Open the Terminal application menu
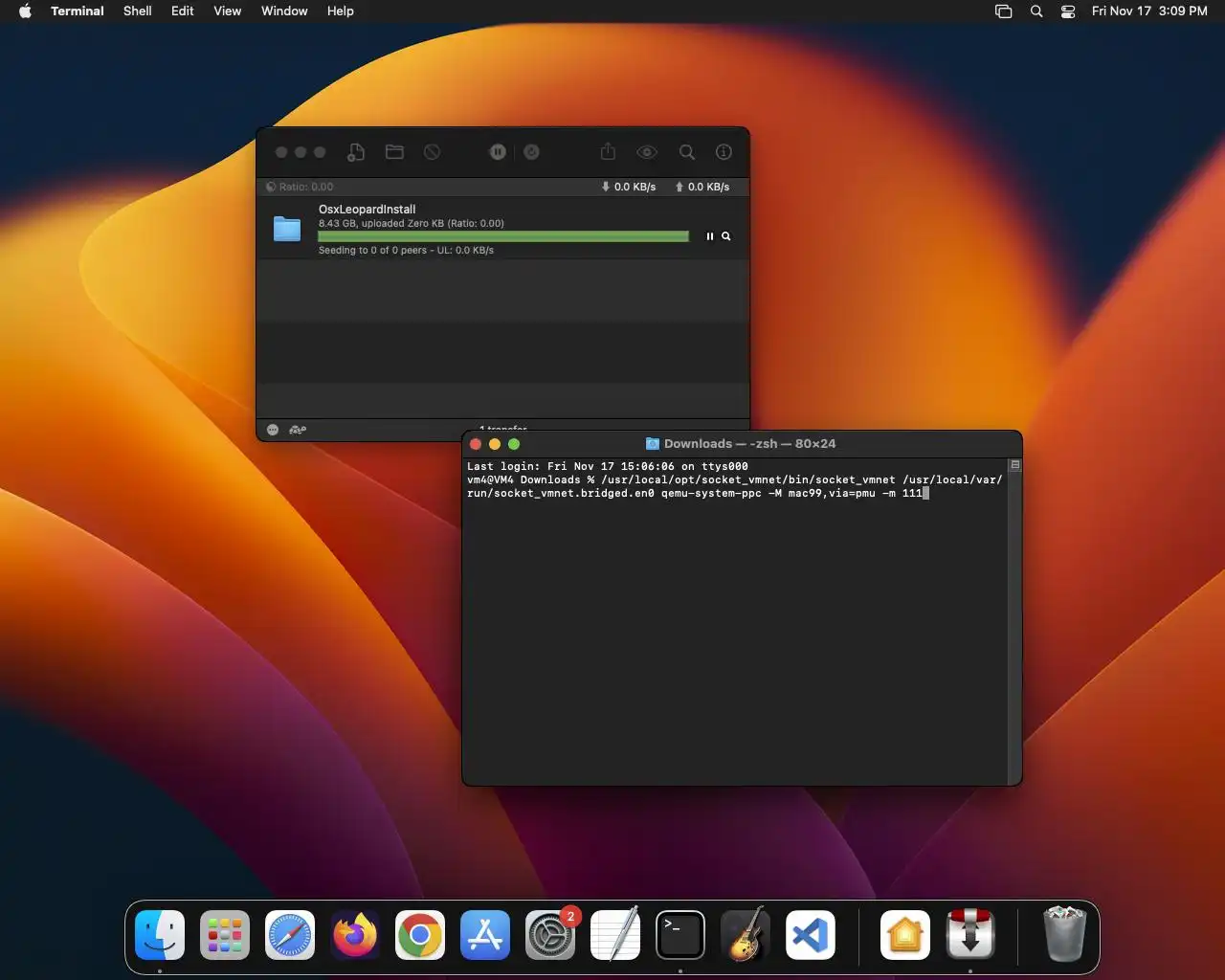 (x=78, y=11)
